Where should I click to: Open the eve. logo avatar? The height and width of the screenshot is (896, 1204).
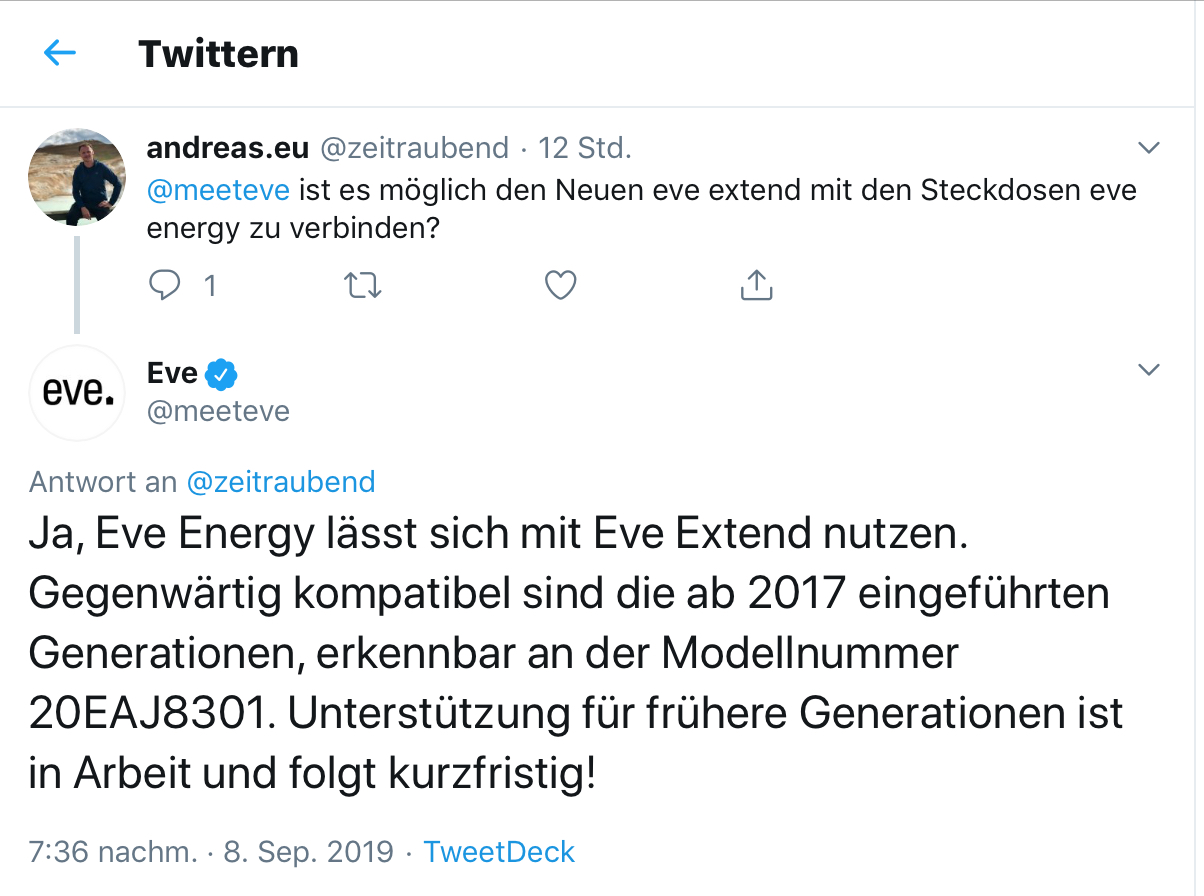(77, 393)
